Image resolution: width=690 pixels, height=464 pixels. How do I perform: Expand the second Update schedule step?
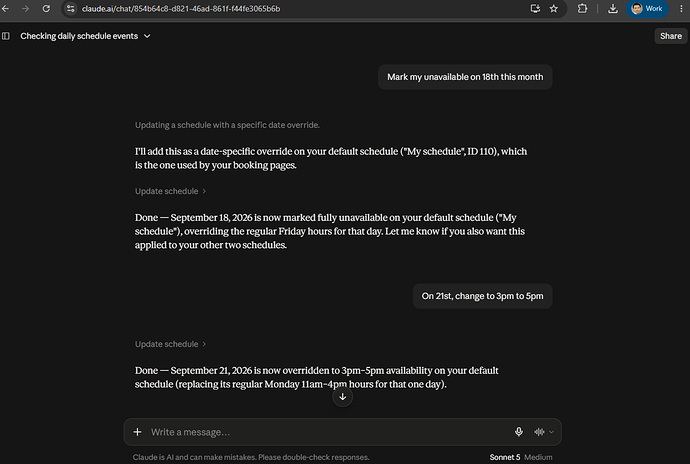coord(170,344)
